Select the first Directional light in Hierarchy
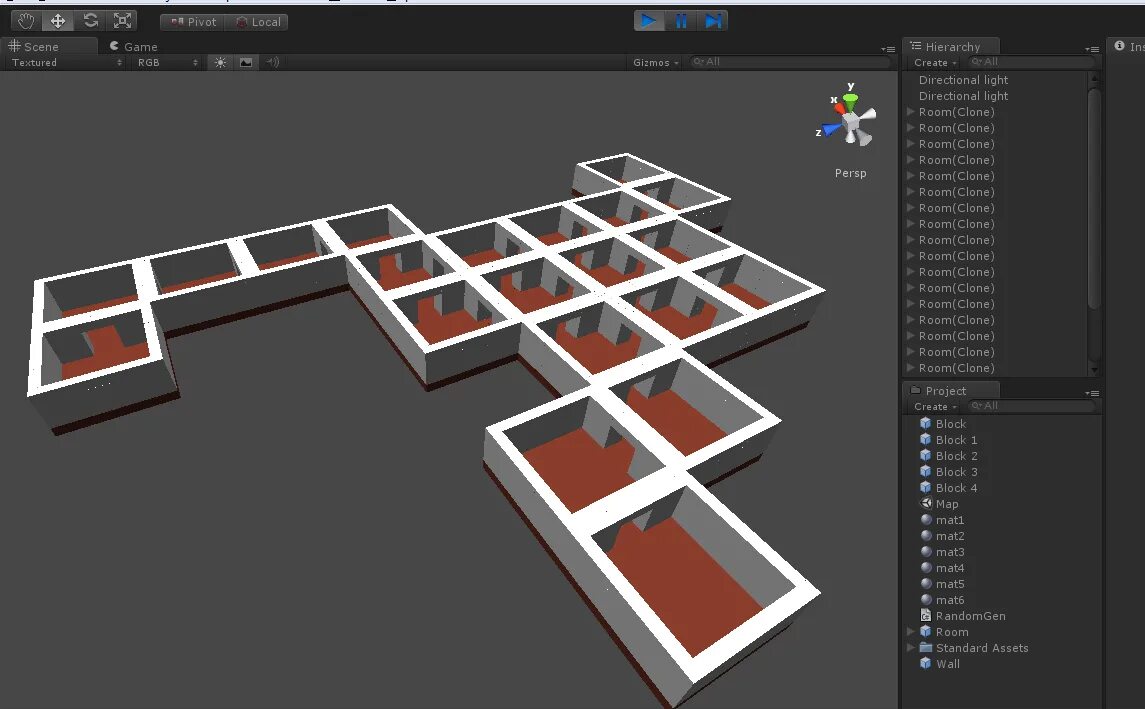The width and height of the screenshot is (1145, 709). pos(963,80)
